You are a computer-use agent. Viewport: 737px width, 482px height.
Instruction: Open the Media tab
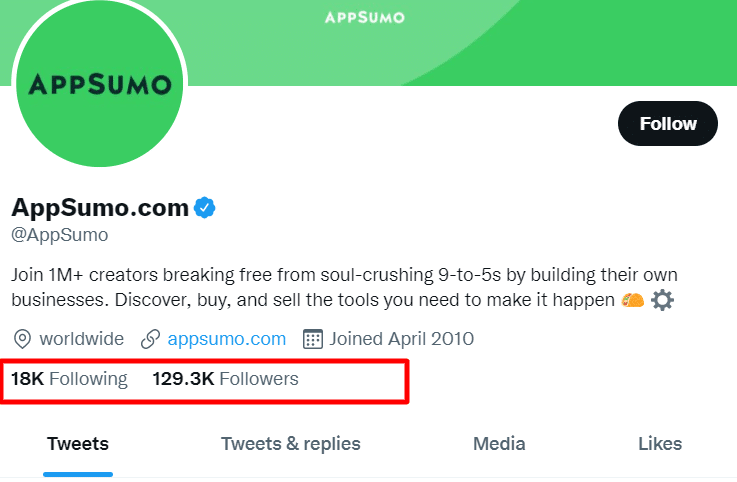(499, 444)
